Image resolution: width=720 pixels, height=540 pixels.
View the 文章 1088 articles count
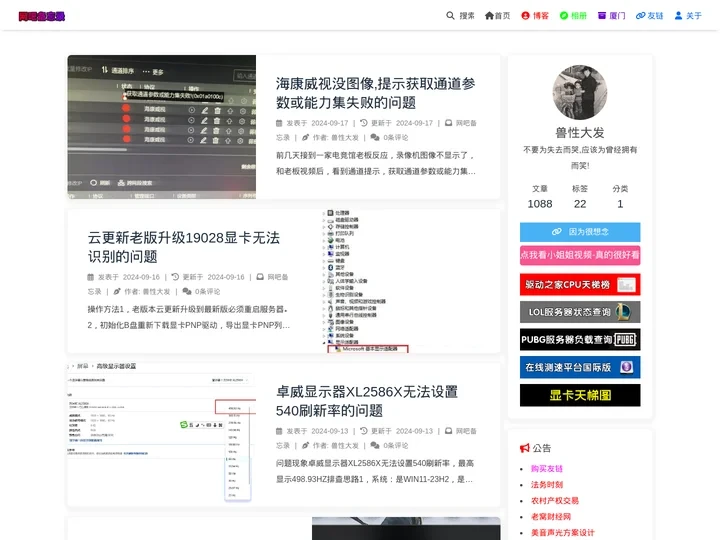[540, 197]
